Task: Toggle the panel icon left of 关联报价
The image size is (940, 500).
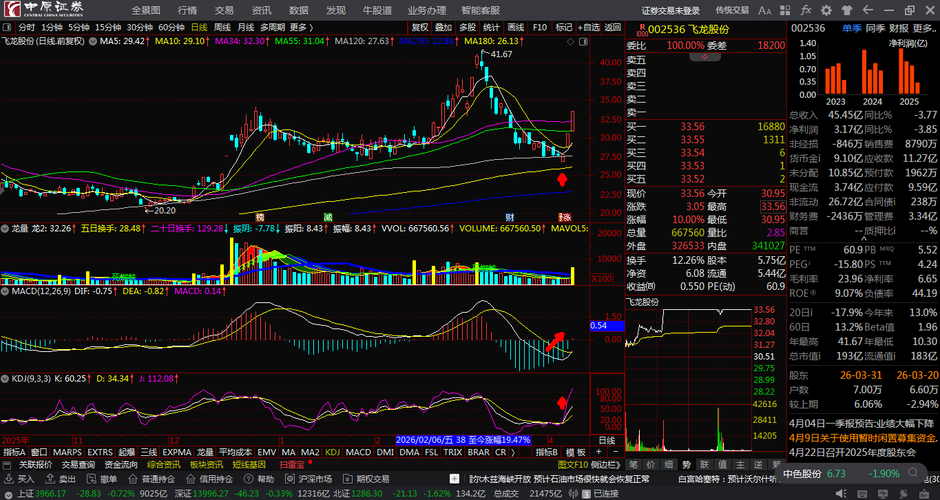Action: [7, 465]
